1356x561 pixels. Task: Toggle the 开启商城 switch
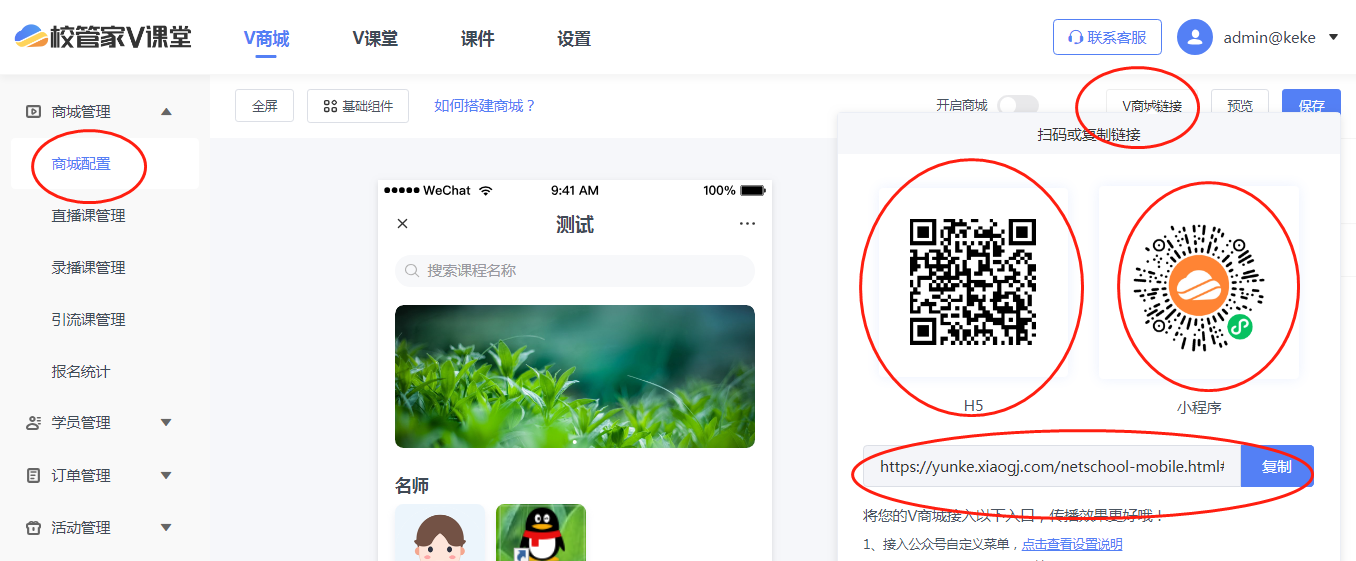[x=1018, y=105]
